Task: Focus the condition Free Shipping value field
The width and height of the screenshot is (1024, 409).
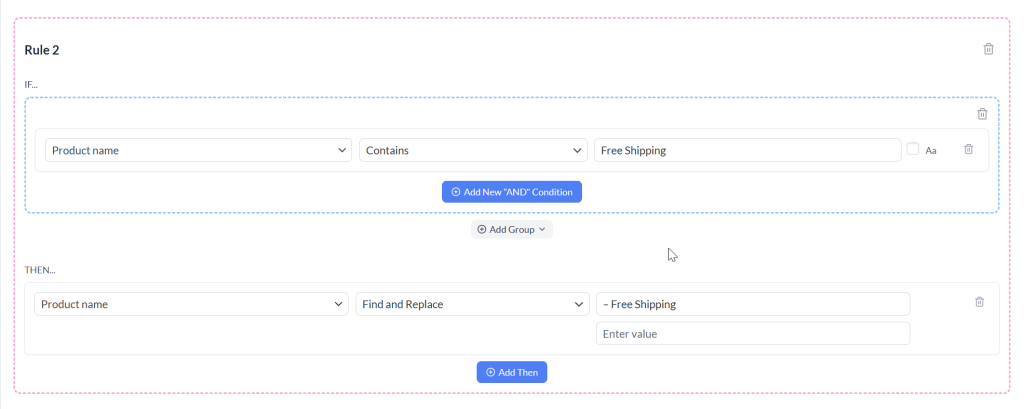Action: pyautogui.click(x=748, y=150)
